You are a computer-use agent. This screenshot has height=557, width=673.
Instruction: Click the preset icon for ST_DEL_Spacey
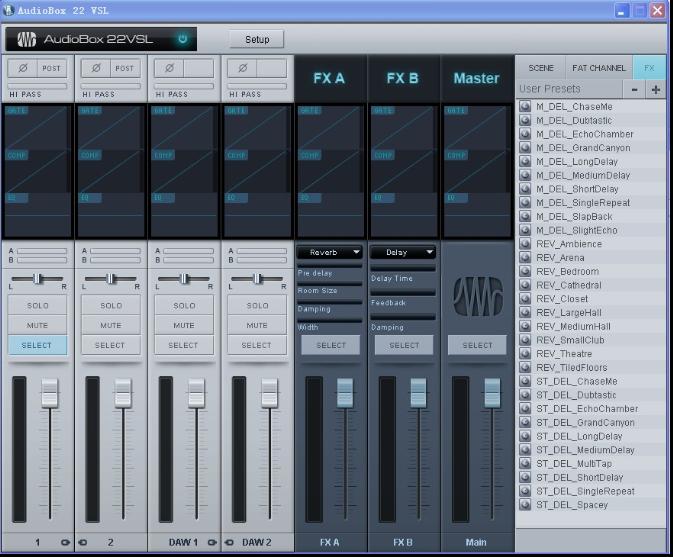(x=525, y=505)
